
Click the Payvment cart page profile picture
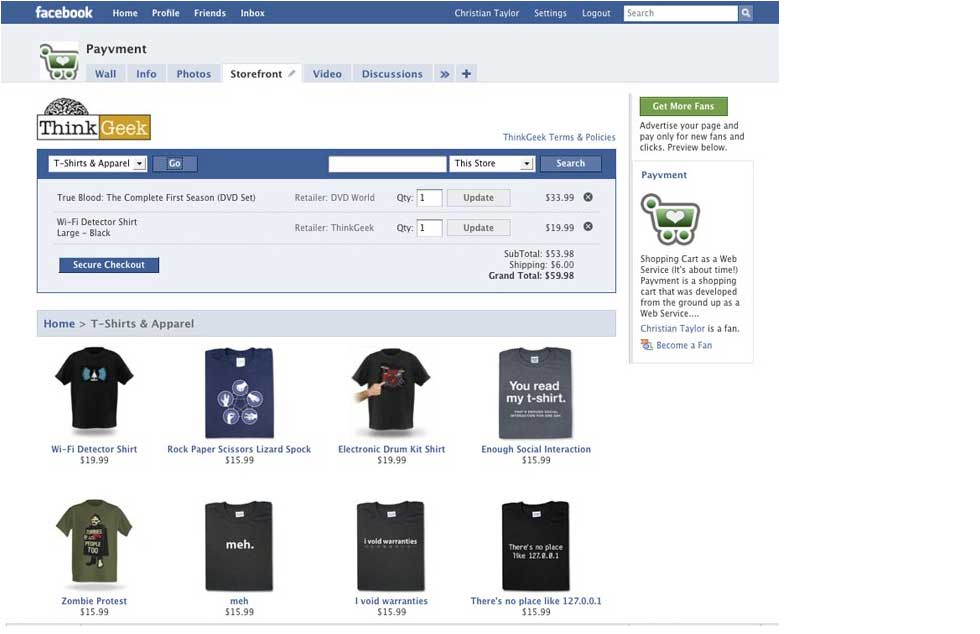click(x=59, y=61)
